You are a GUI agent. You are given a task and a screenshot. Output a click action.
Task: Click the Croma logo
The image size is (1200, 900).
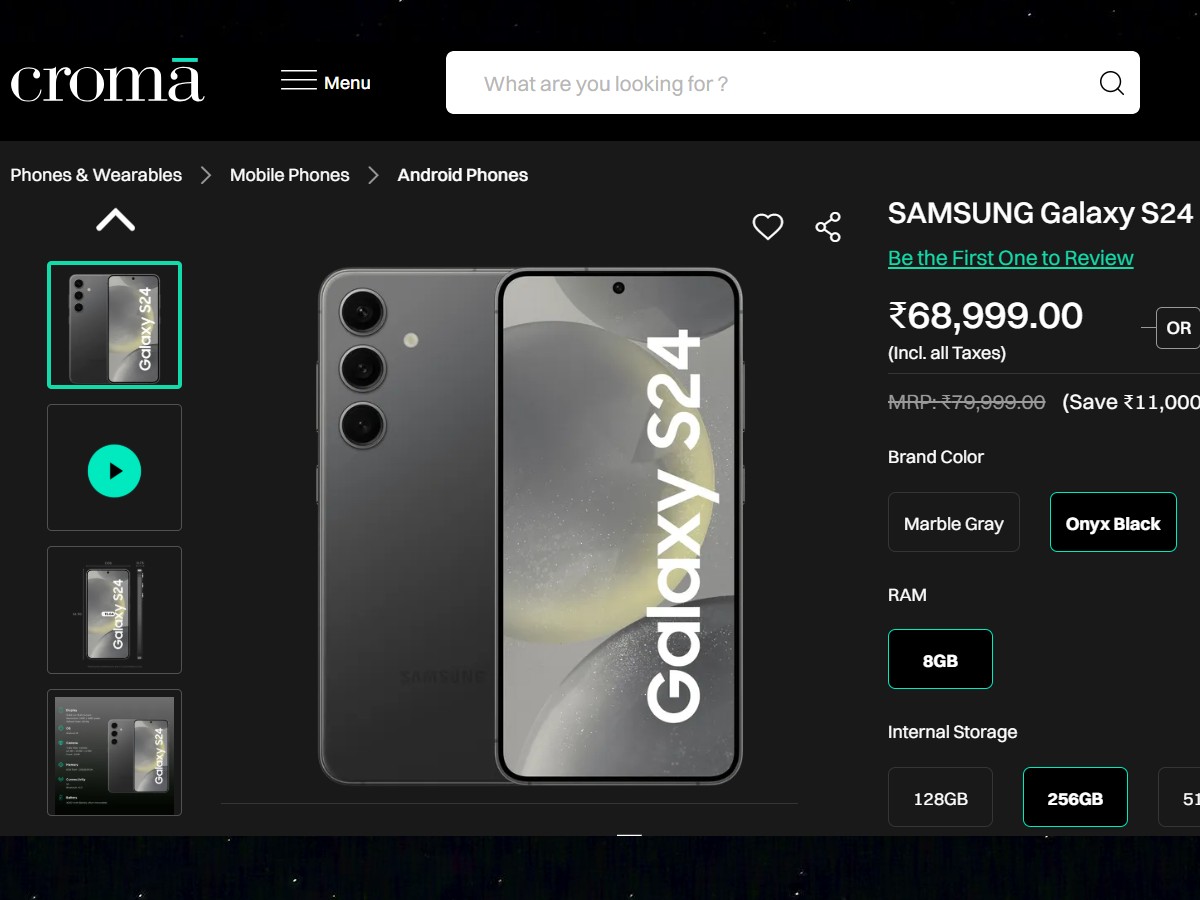107,82
